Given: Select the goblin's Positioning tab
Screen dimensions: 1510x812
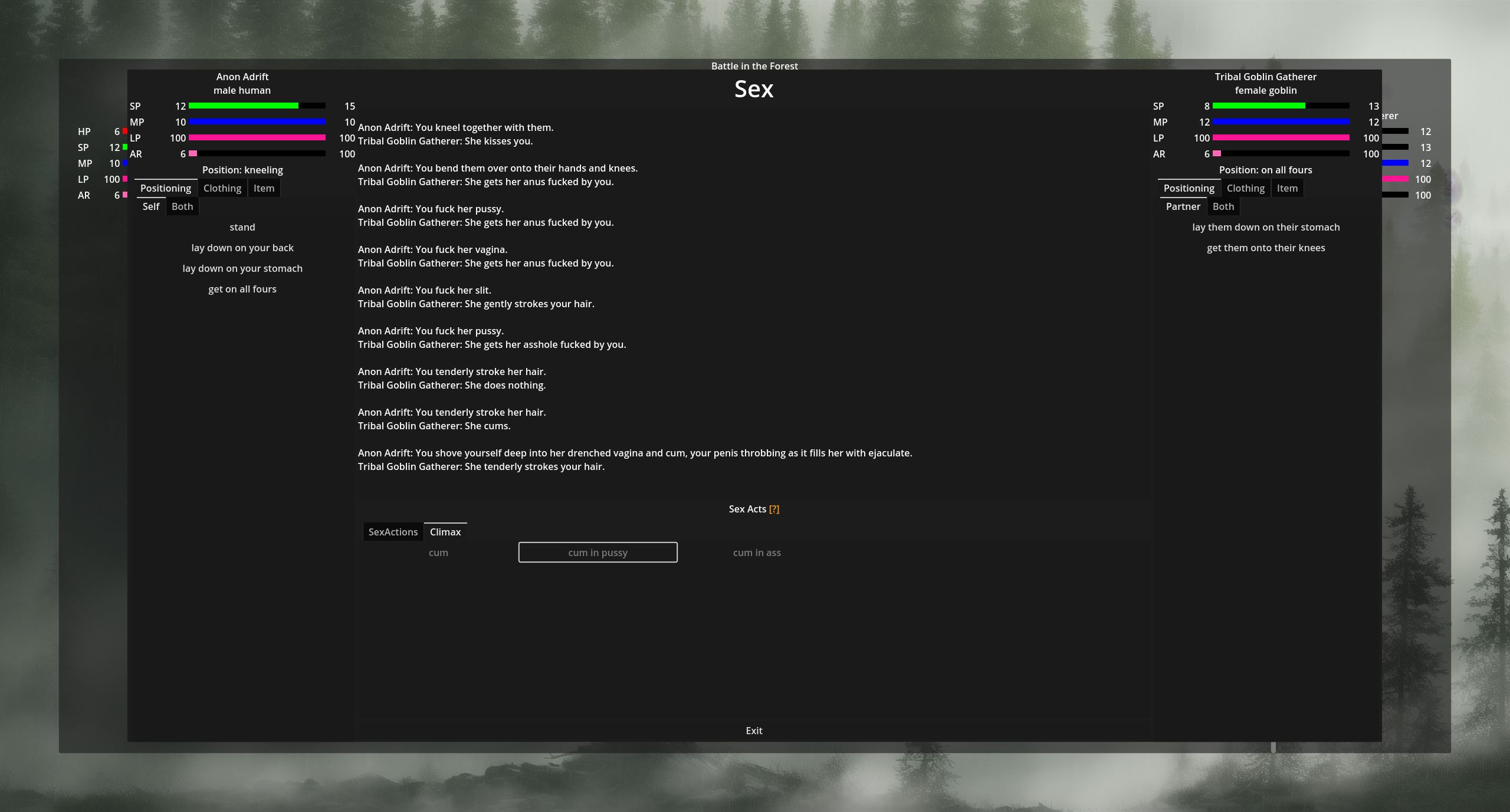Looking at the screenshot, I should [1189, 188].
